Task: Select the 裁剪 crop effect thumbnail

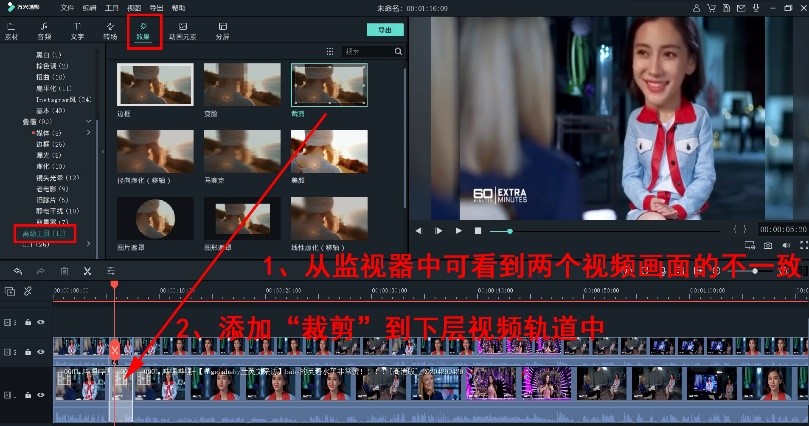Action: click(329, 85)
